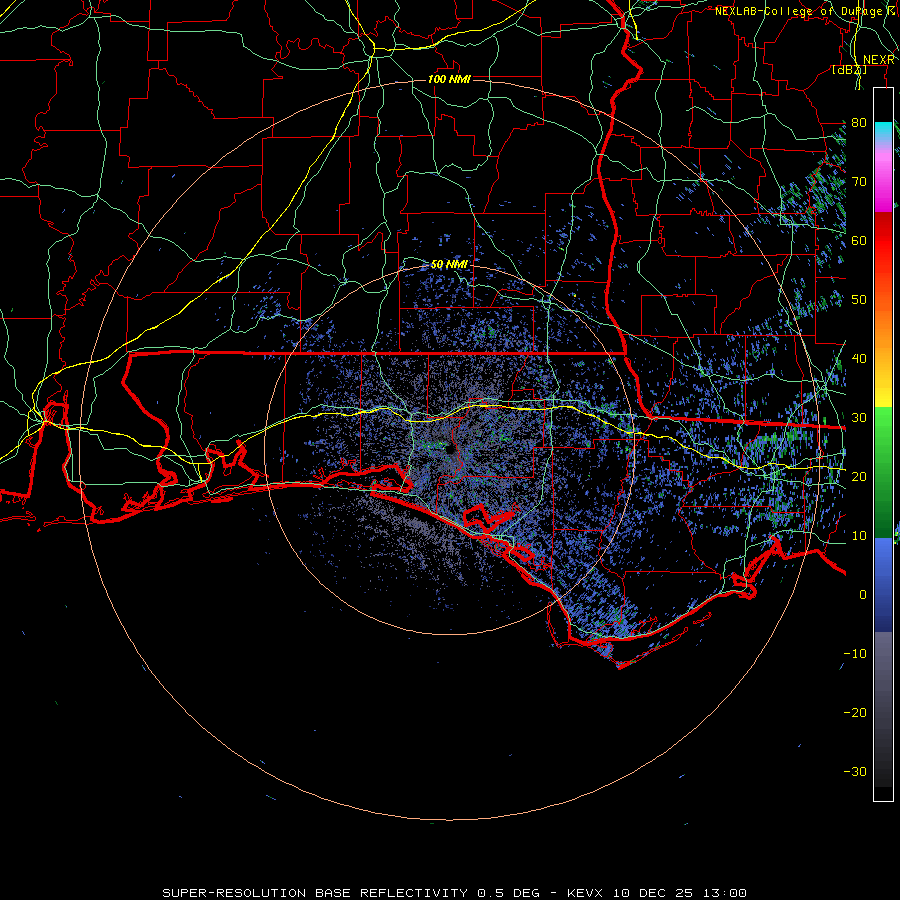
Task: Click the 40 value on the dBZ scale
Action: click(859, 359)
